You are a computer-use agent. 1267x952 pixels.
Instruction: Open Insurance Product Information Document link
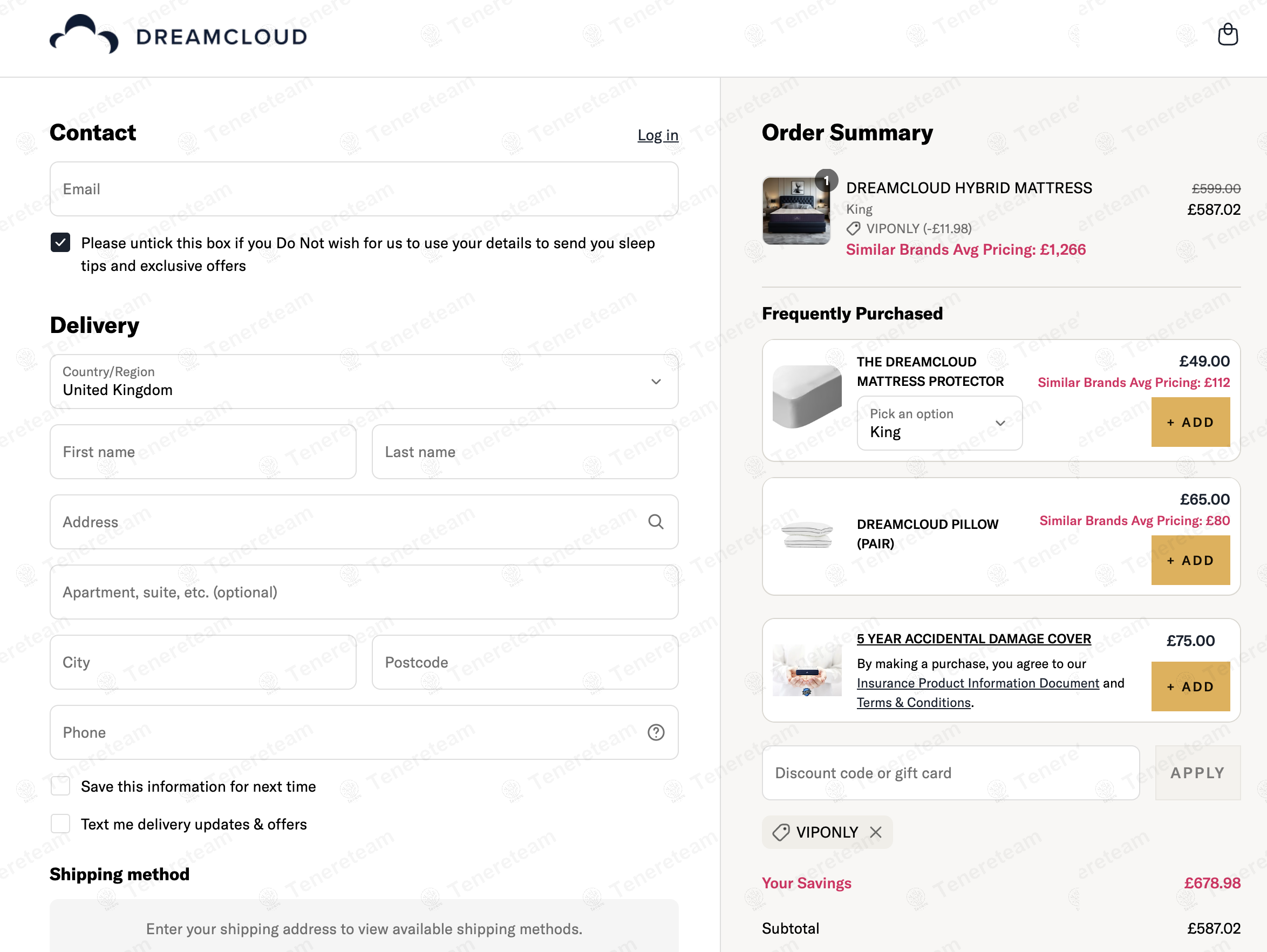tap(978, 683)
